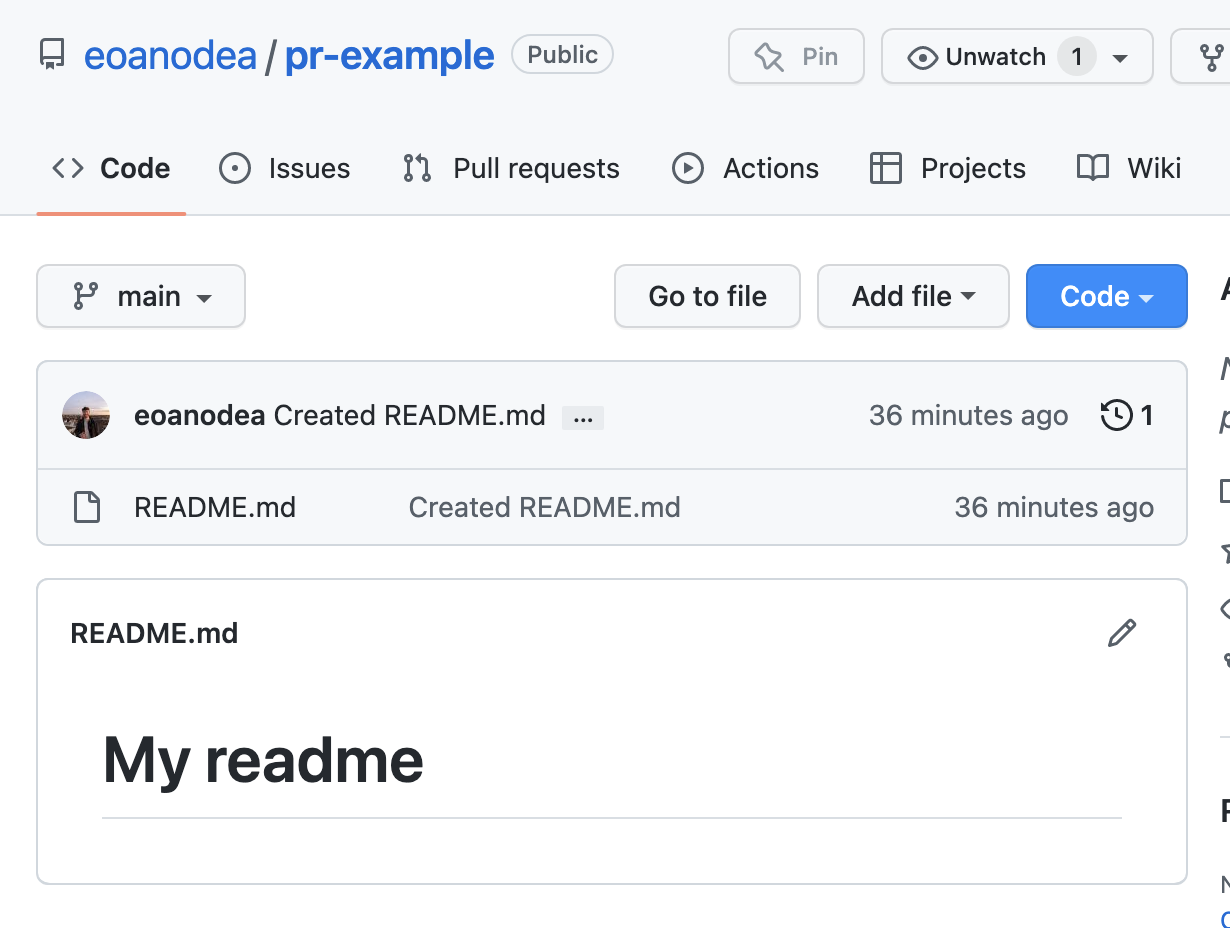The image size is (1230, 928).
Task: Open the Unwatch dropdown arrow
Action: (1120, 58)
